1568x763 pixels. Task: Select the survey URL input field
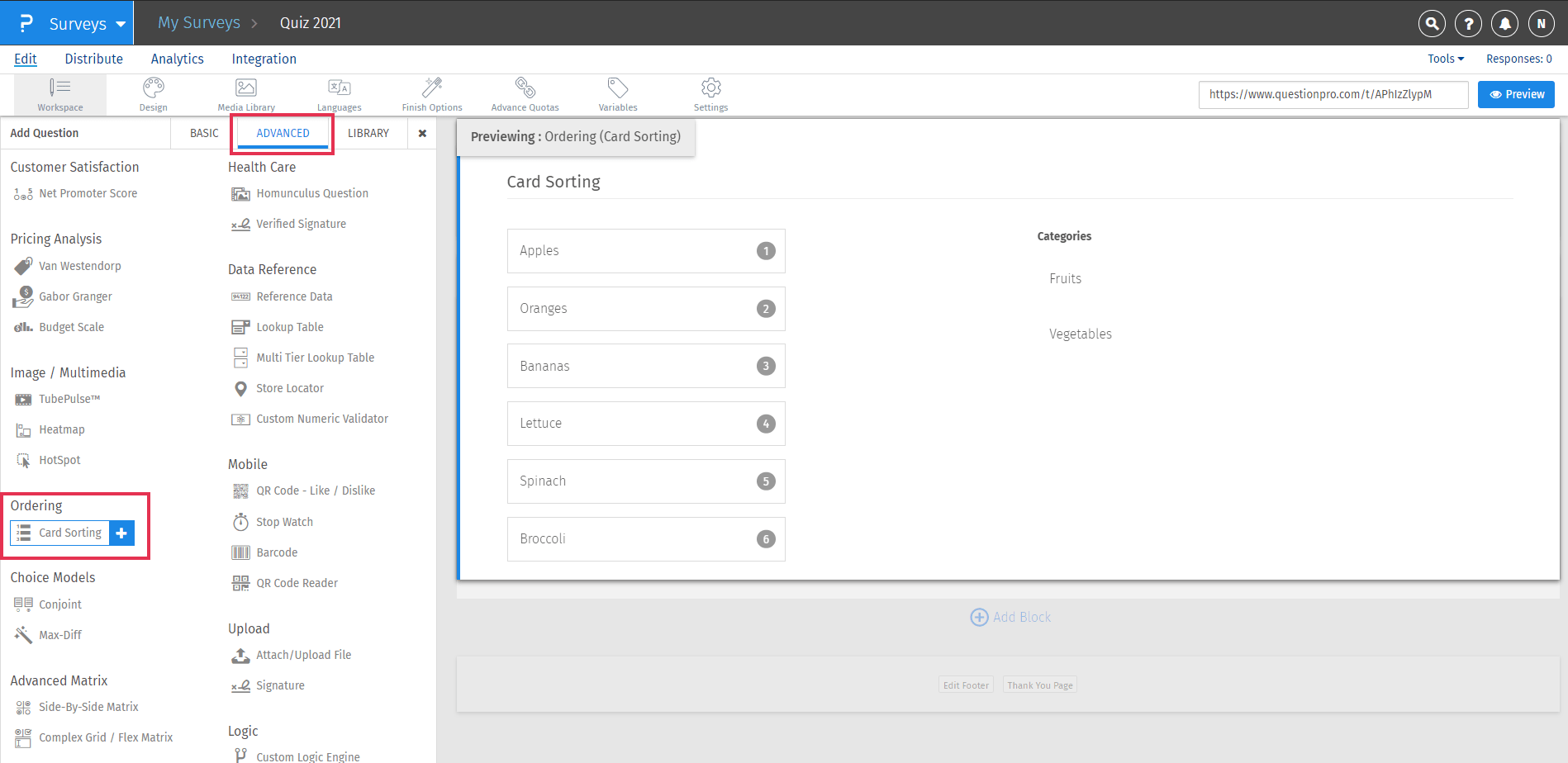tap(1333, 94)
